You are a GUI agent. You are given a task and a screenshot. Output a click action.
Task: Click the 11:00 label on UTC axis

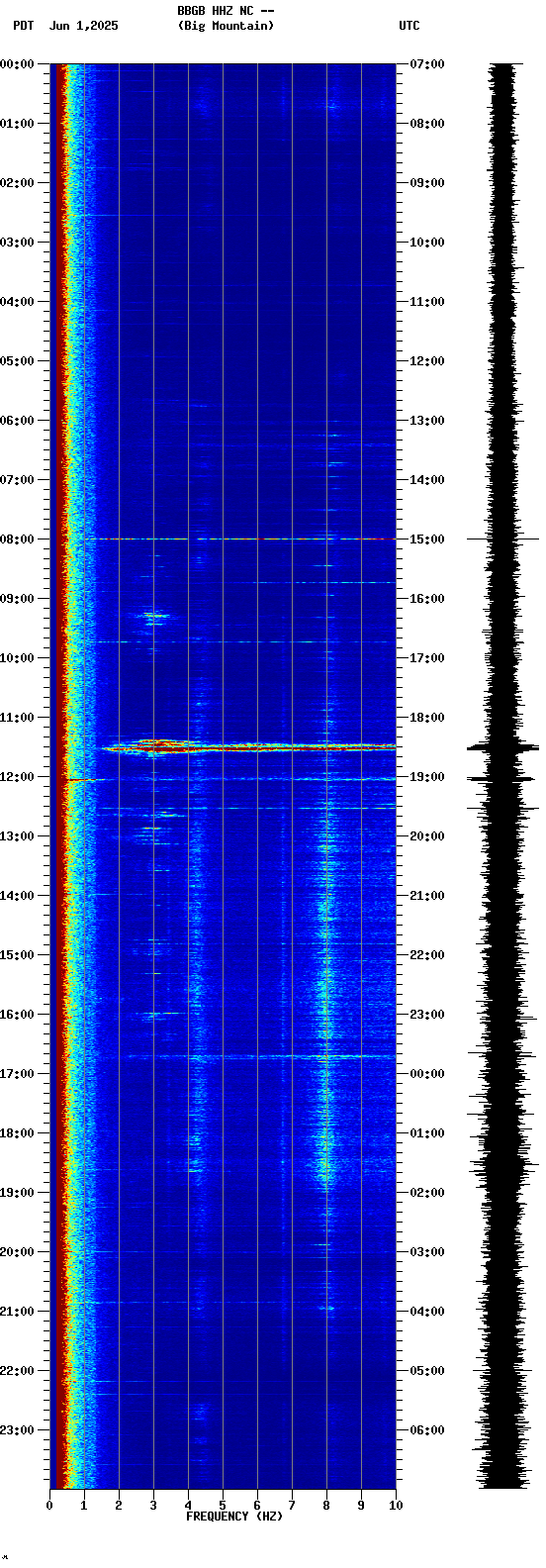(x=427, y=302)
